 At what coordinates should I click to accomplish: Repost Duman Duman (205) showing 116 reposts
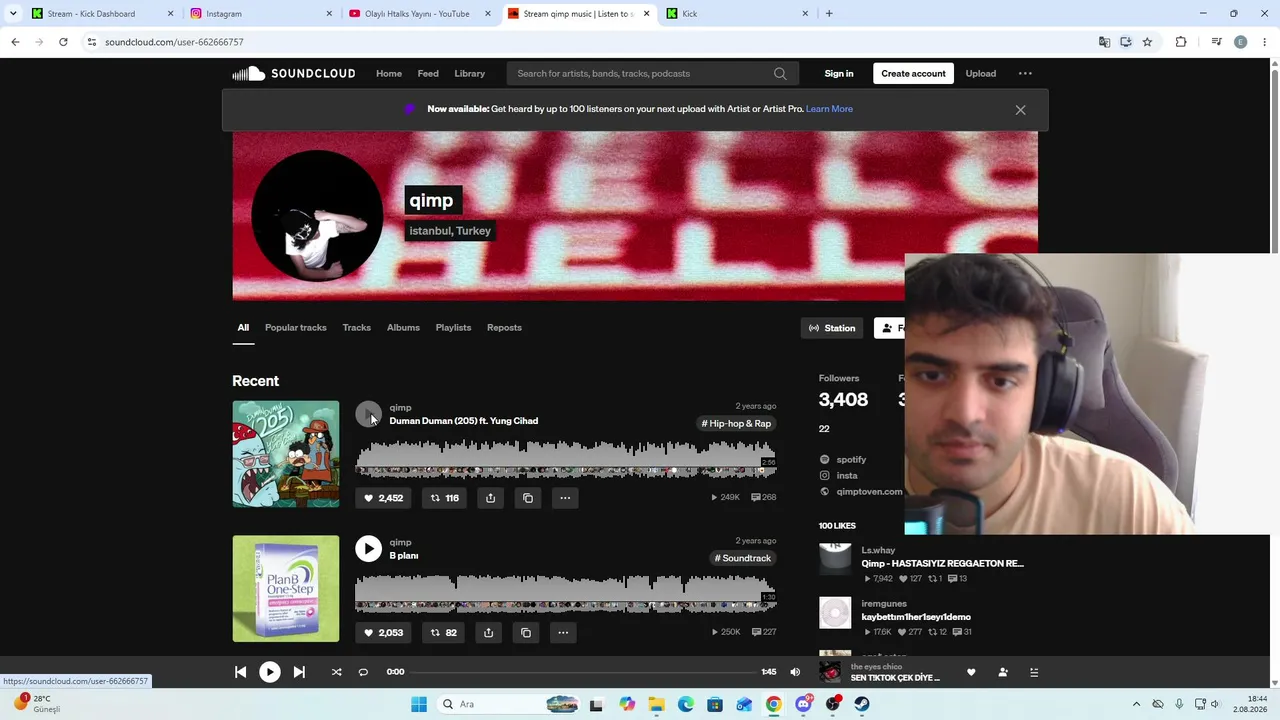[x=444, y=498]
